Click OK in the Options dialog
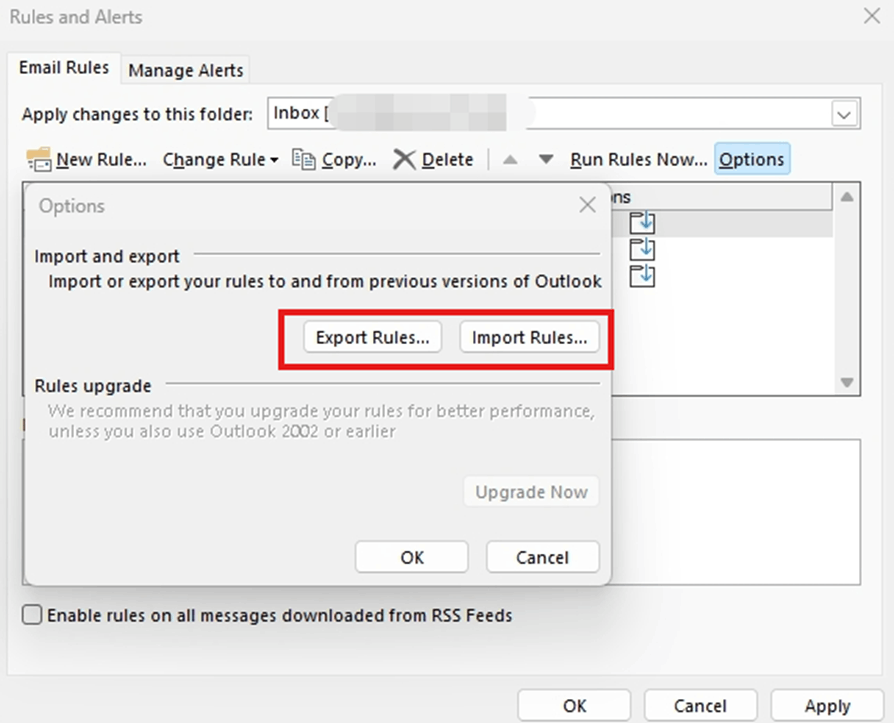 click(x=412, y=557)
